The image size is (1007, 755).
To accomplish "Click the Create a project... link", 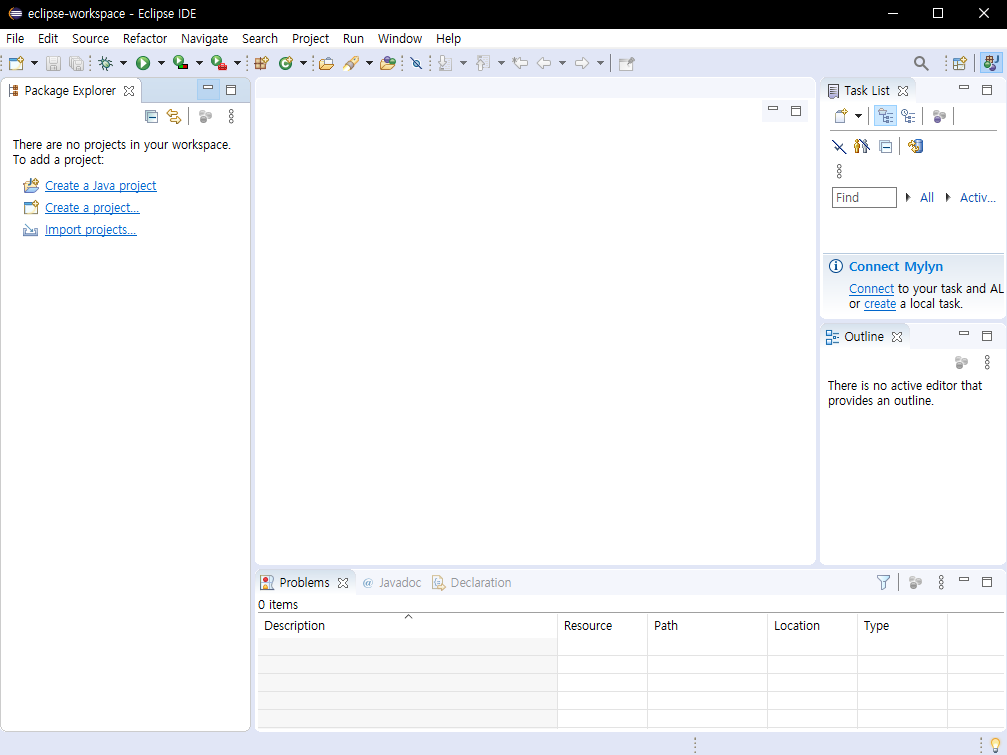I will click(x=92, y=207).
